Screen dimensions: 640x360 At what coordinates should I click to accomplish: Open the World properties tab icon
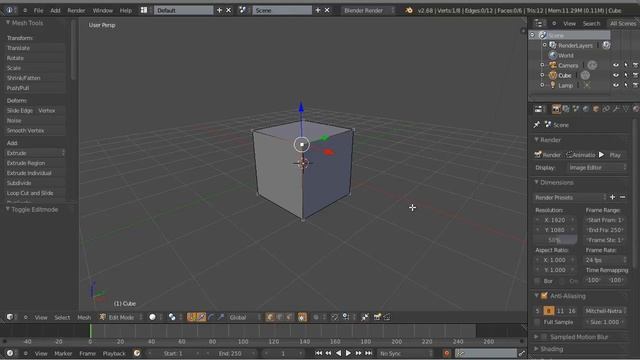click(586, 109)
